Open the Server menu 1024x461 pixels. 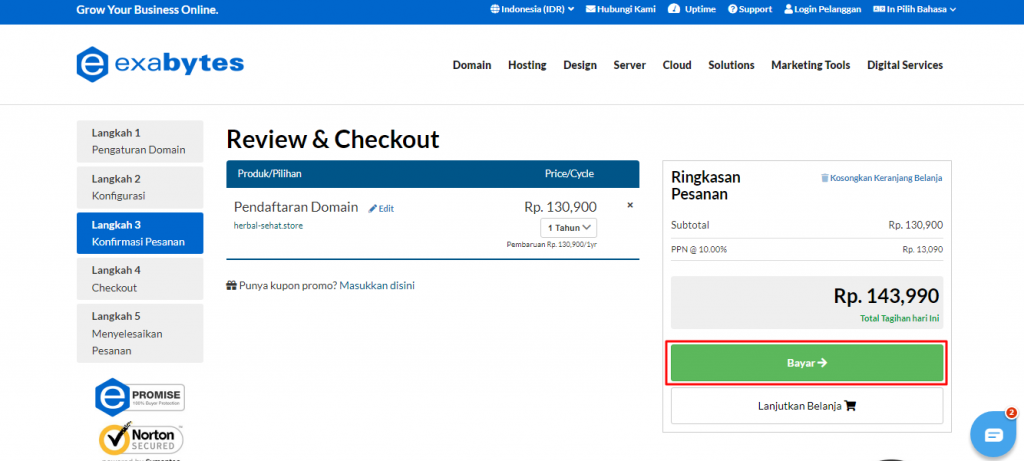tap(630, 65)
